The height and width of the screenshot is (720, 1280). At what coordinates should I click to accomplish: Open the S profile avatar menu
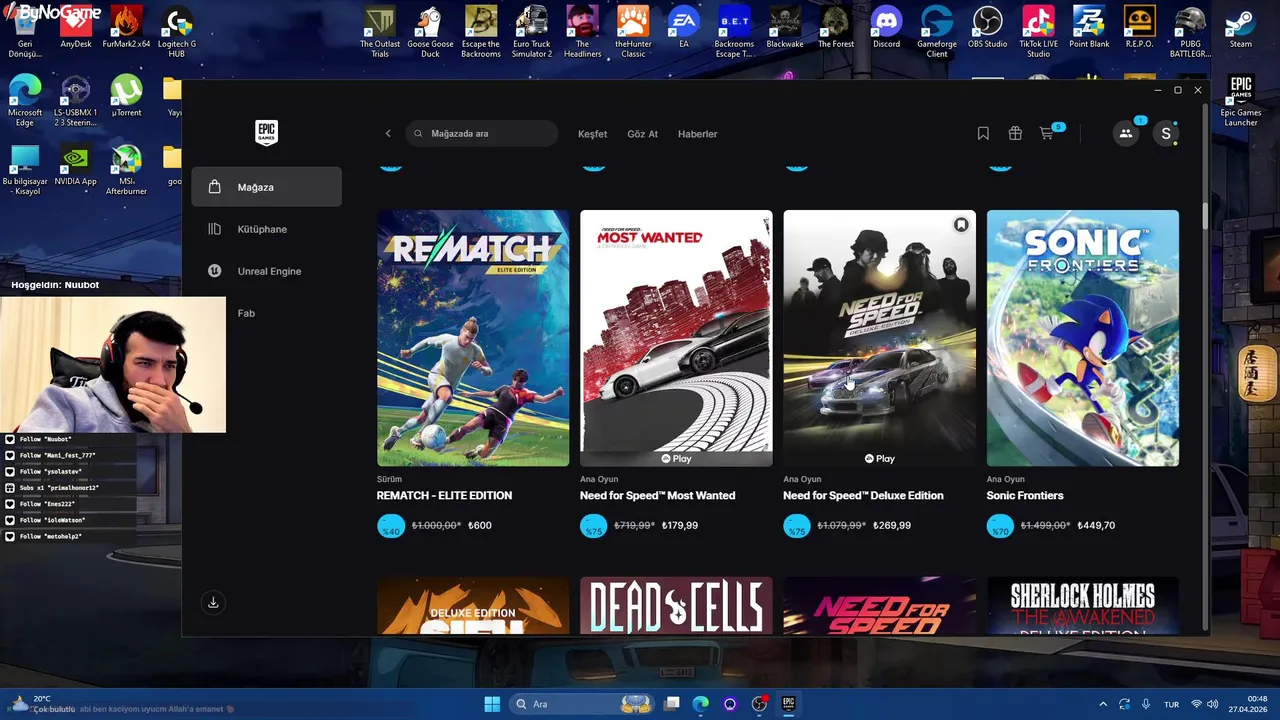pos(1165,133)
